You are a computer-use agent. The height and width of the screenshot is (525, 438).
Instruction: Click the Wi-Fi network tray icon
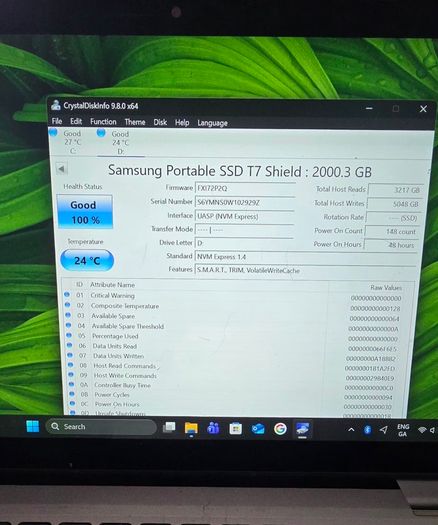422,430
